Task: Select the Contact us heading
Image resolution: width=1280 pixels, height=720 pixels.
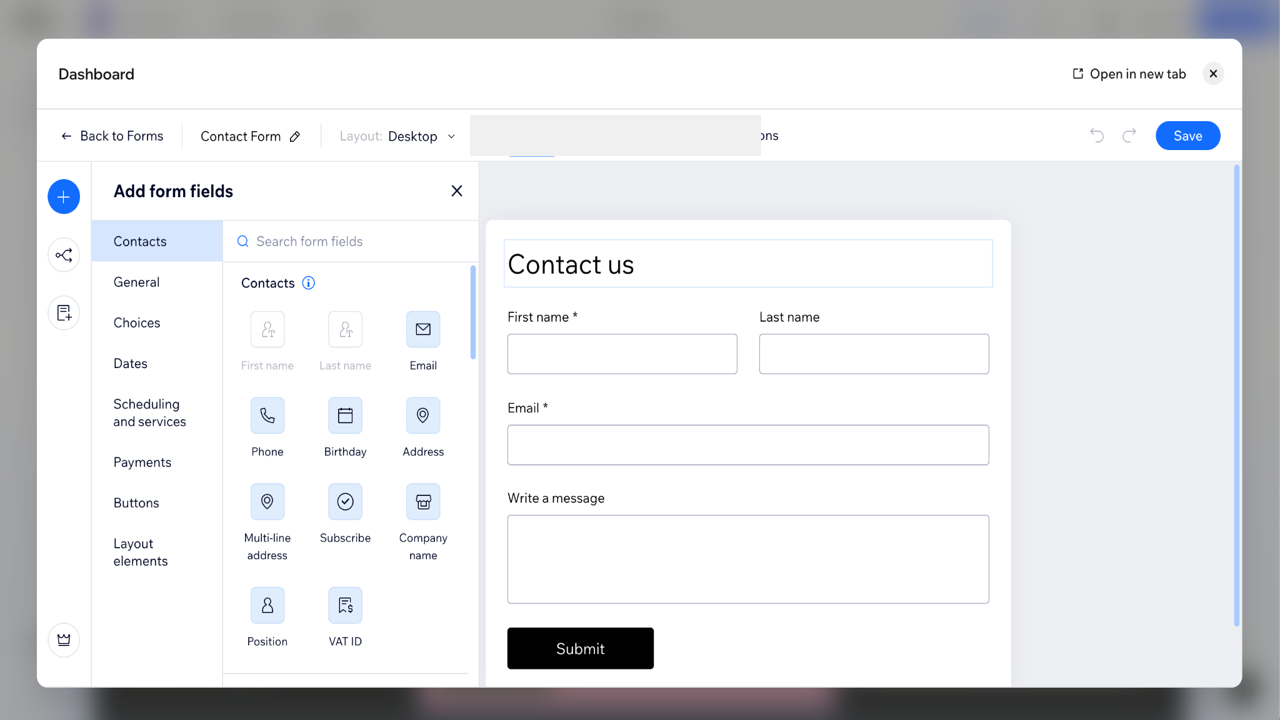Action: (748, 264)
